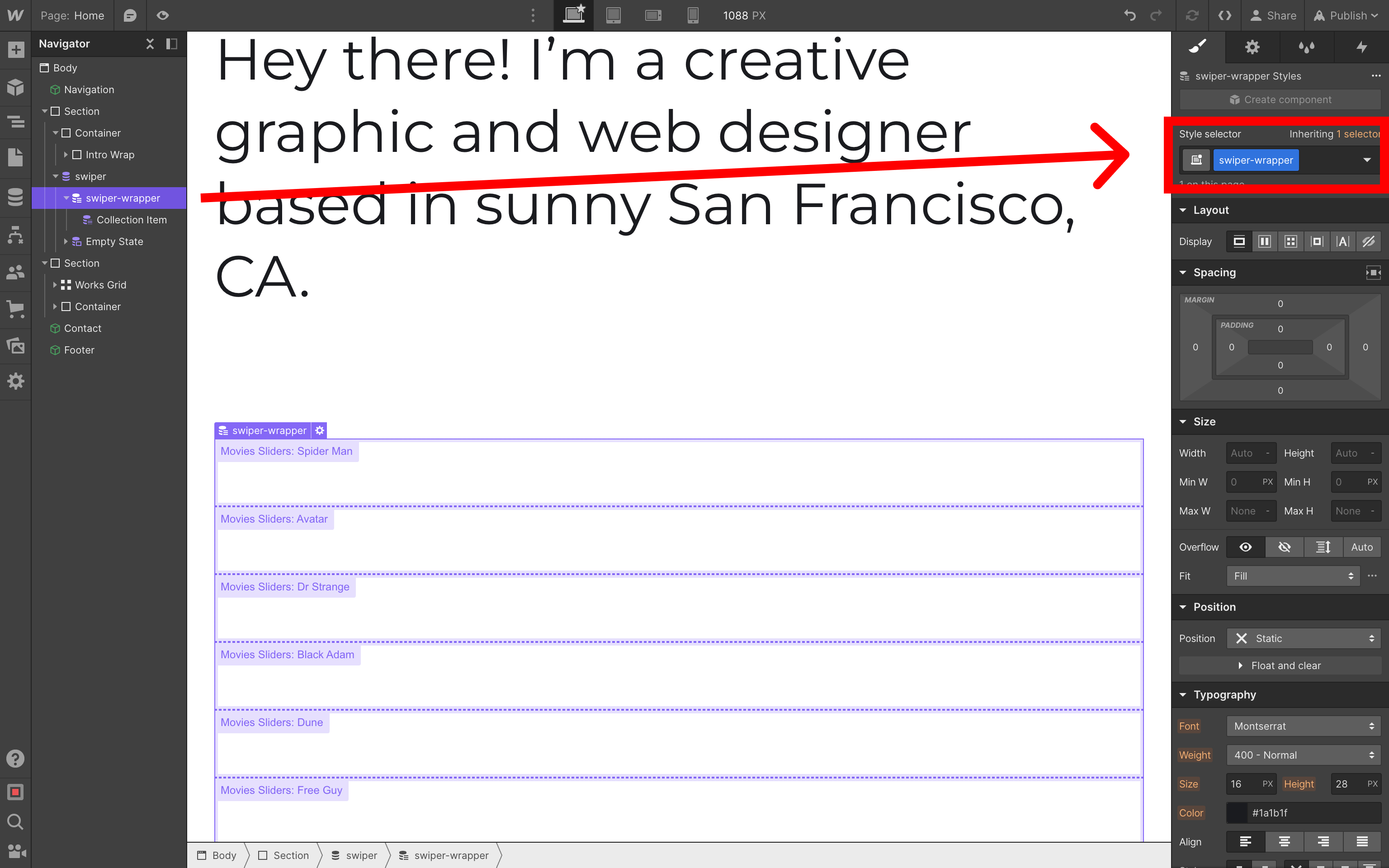Open swiper-wrapper element settings gear on canvas
This screenshot has height=868, width=1389.
pos(320,430)
